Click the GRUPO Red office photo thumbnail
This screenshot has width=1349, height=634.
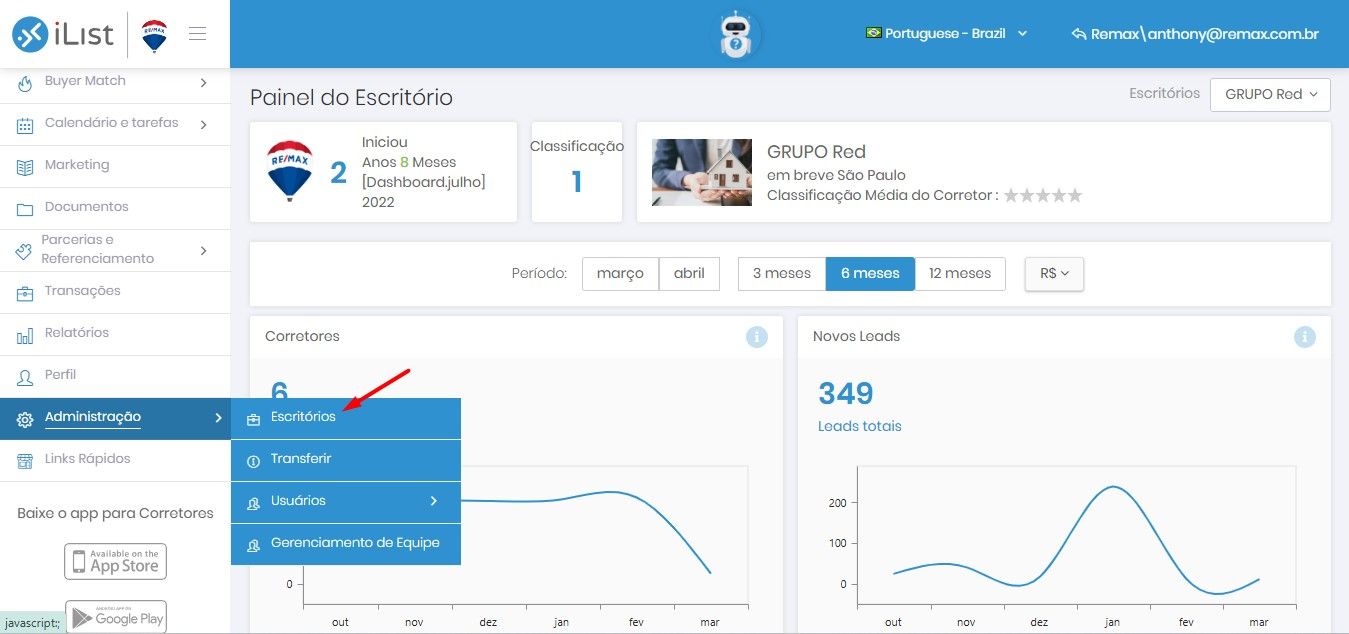point(702,172)
